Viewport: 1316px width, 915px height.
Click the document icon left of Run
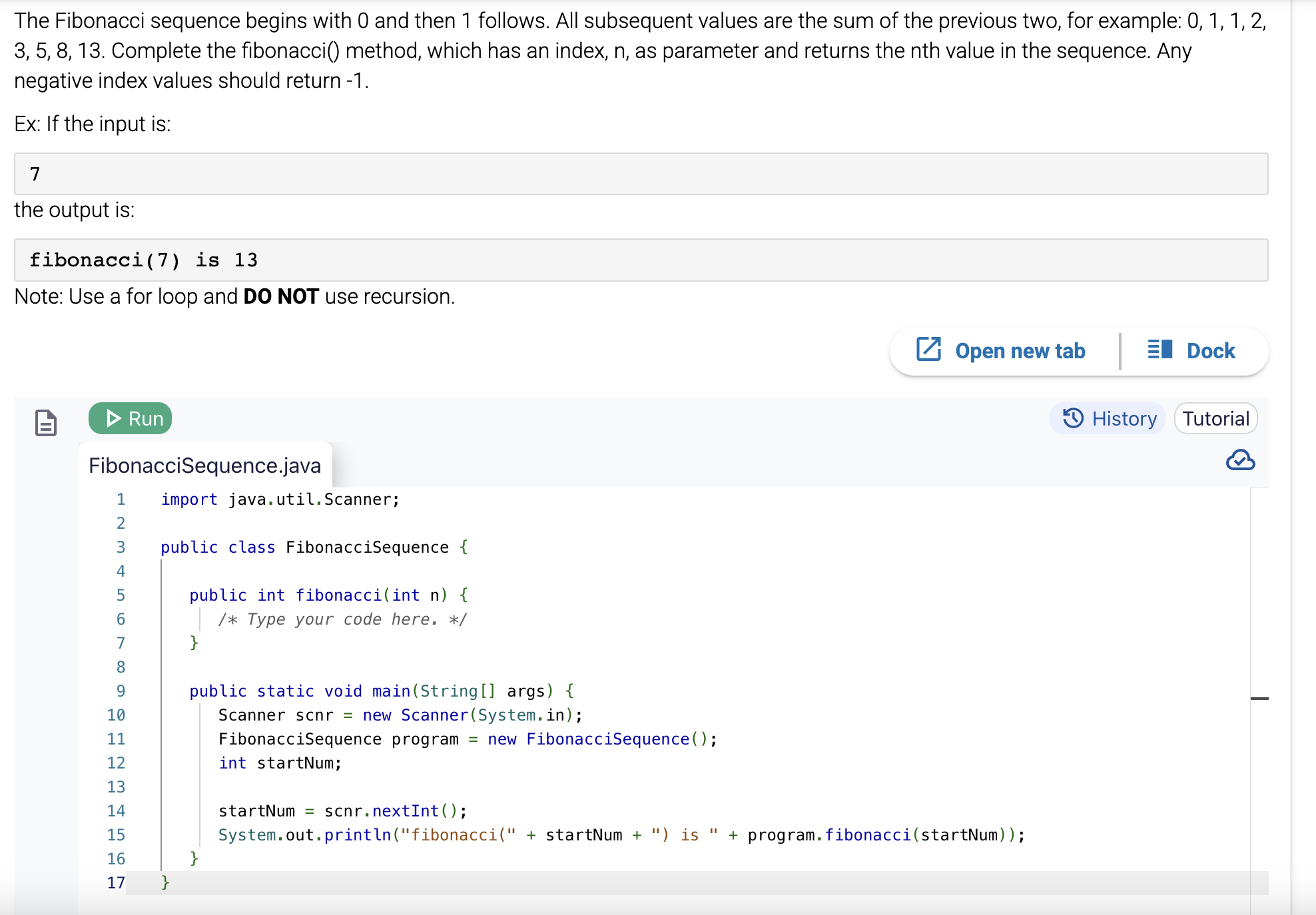[x=45, y=423]
